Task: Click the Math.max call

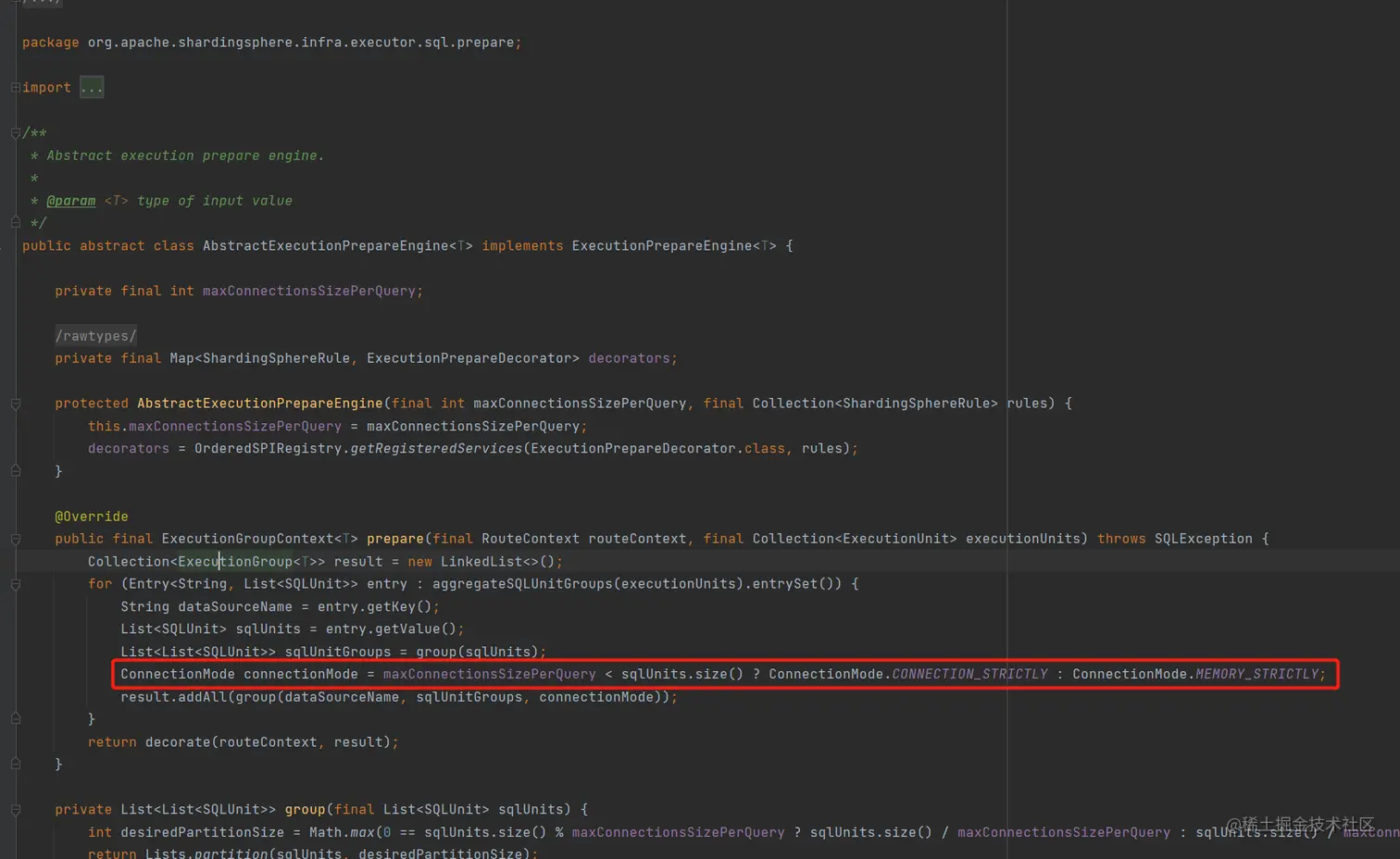Action: 342,833
